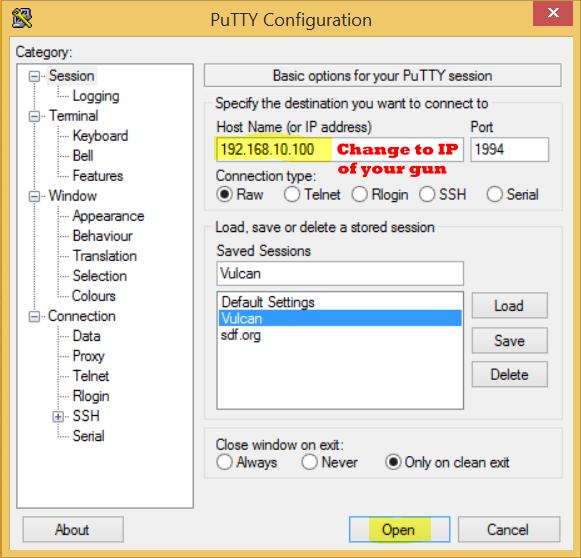Open the Session category

tap(72, 76)
